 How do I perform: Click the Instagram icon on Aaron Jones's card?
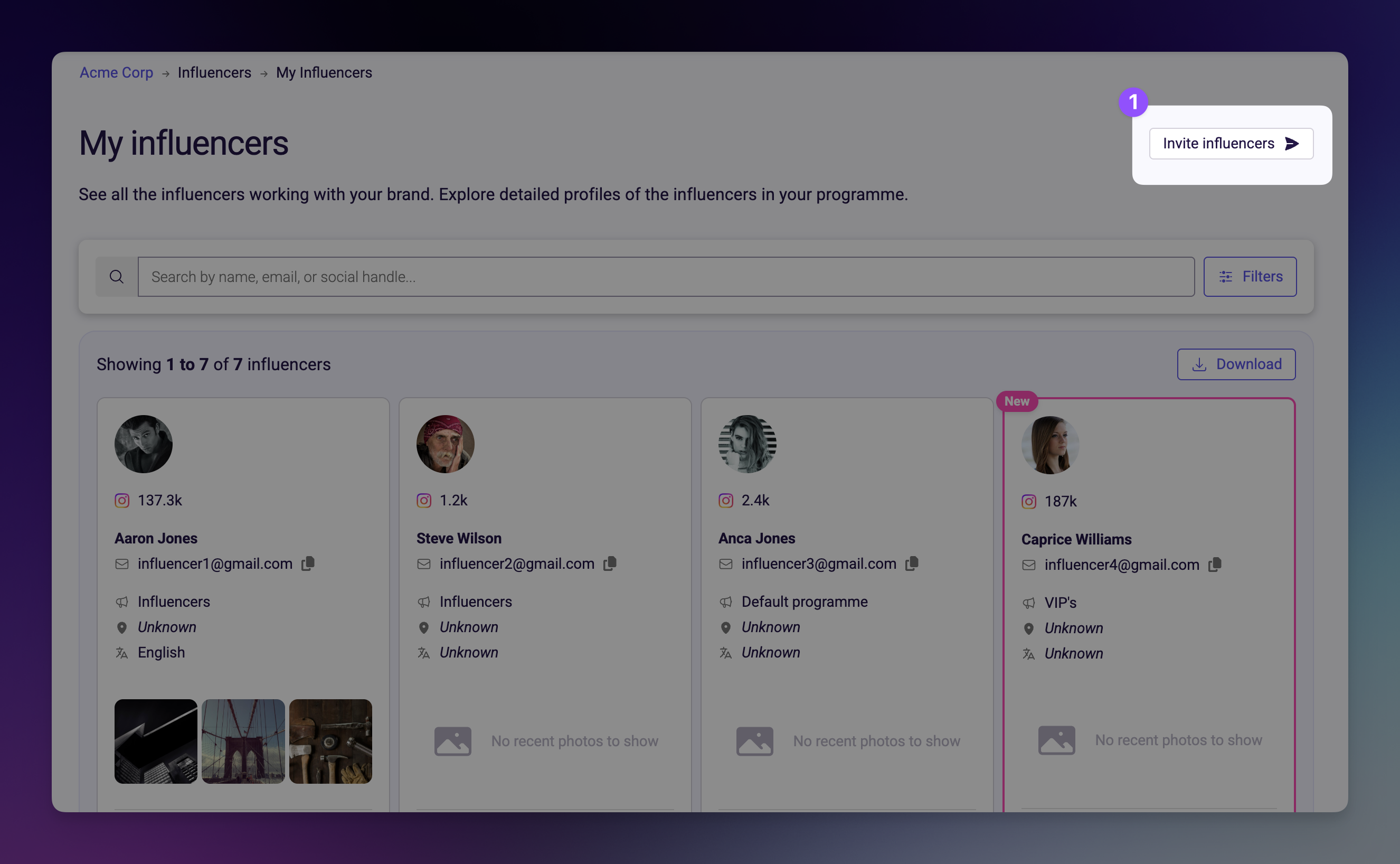pyautogui.click(x=121, y=500)
